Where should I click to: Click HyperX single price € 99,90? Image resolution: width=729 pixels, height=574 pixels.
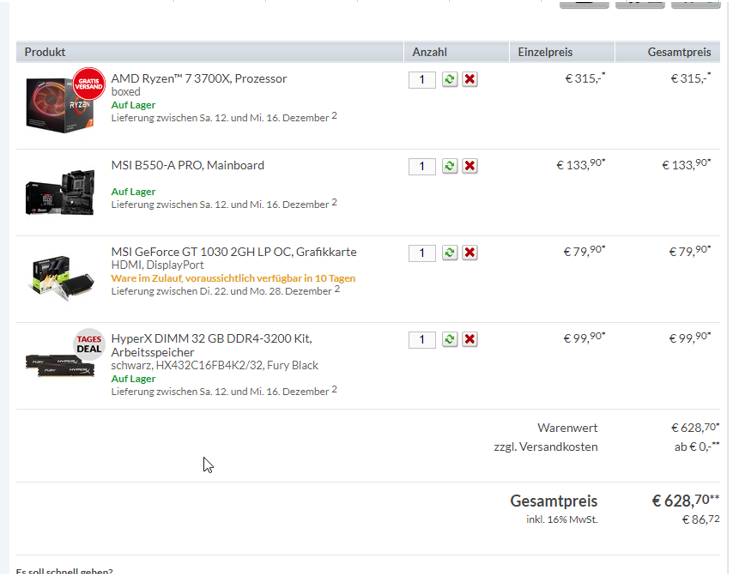584,338
